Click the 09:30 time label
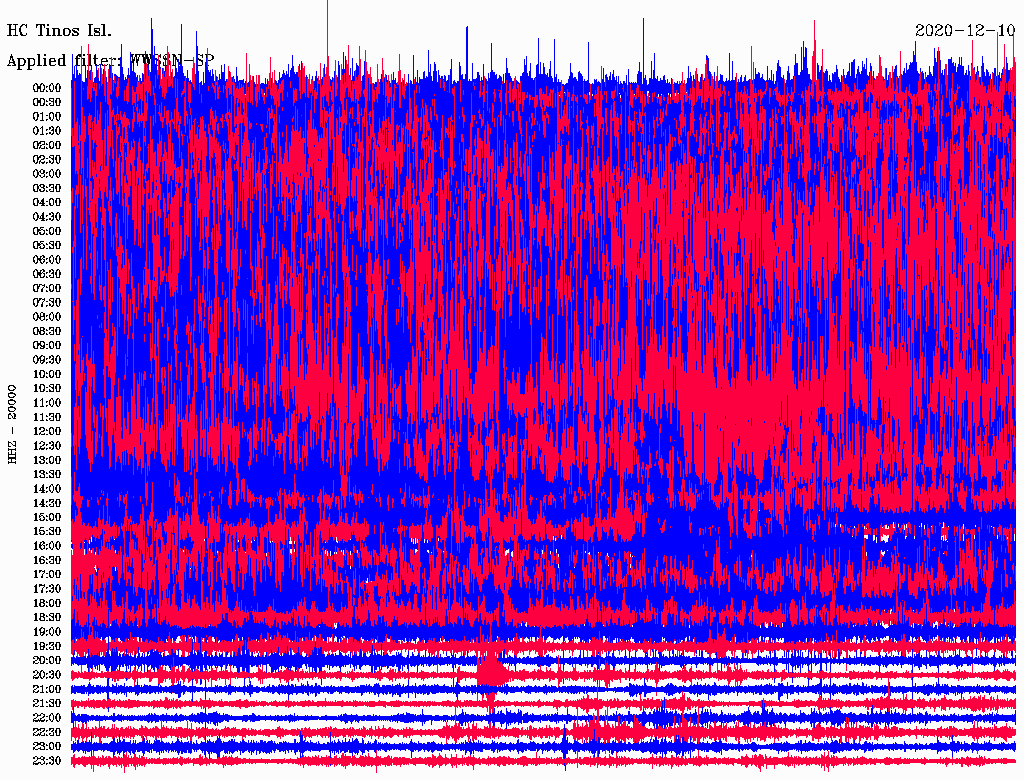The image size is (1024, 780). click(46, 359)
